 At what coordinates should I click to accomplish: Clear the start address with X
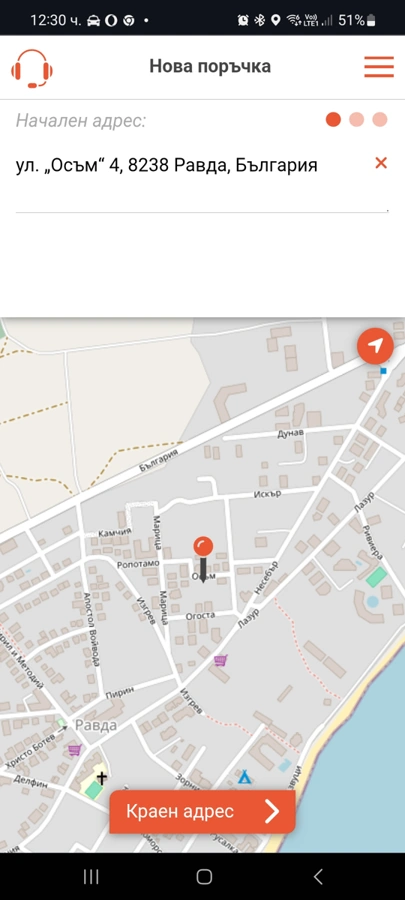tap(381, 163)
